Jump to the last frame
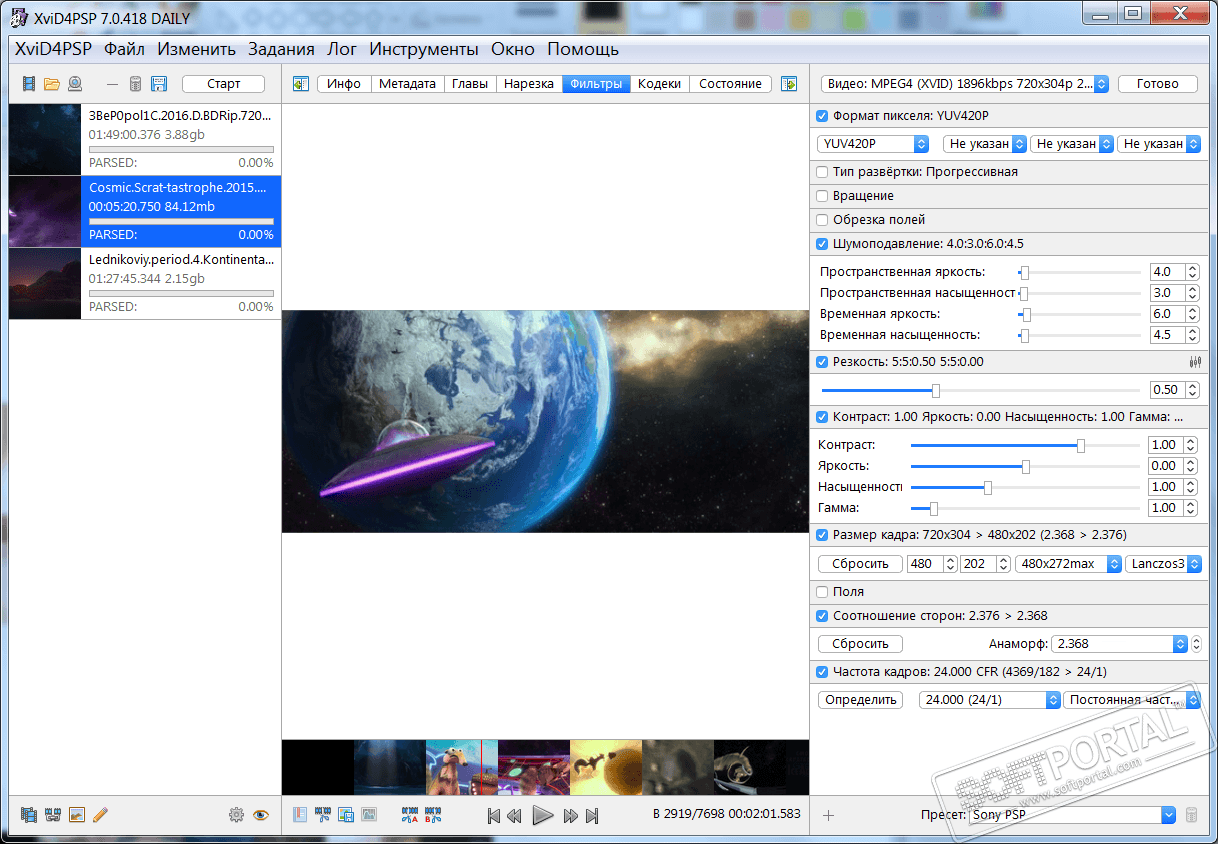 coord(592,816)
